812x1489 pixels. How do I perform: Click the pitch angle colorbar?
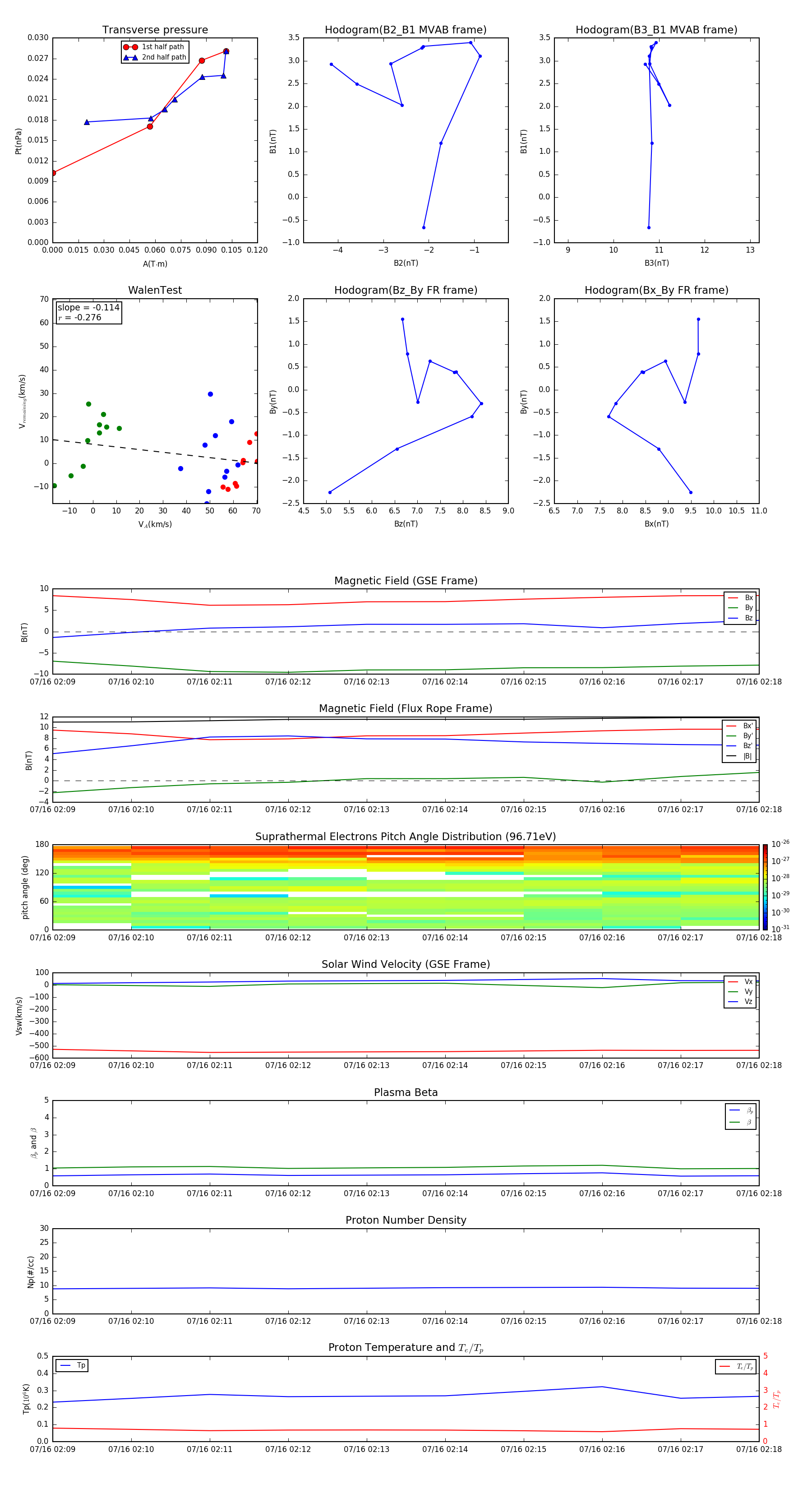[765, 887]
